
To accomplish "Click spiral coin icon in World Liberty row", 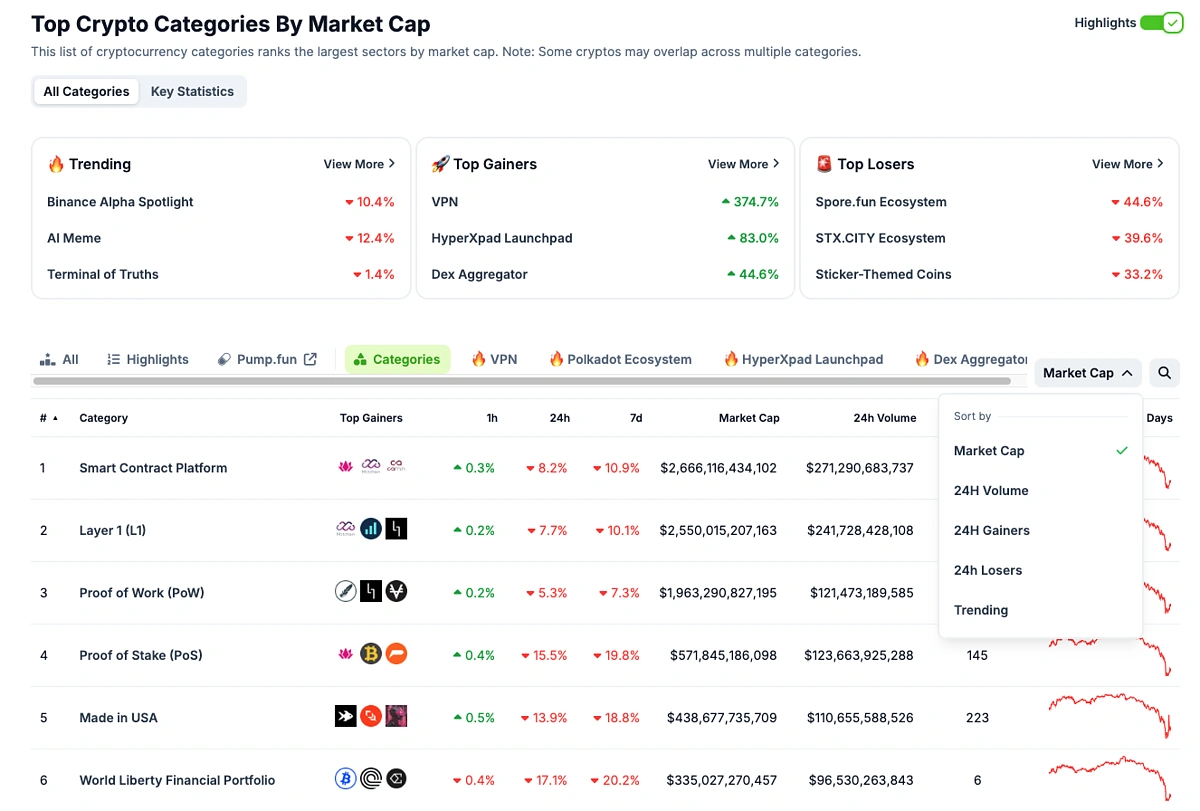I will [371, 779].
